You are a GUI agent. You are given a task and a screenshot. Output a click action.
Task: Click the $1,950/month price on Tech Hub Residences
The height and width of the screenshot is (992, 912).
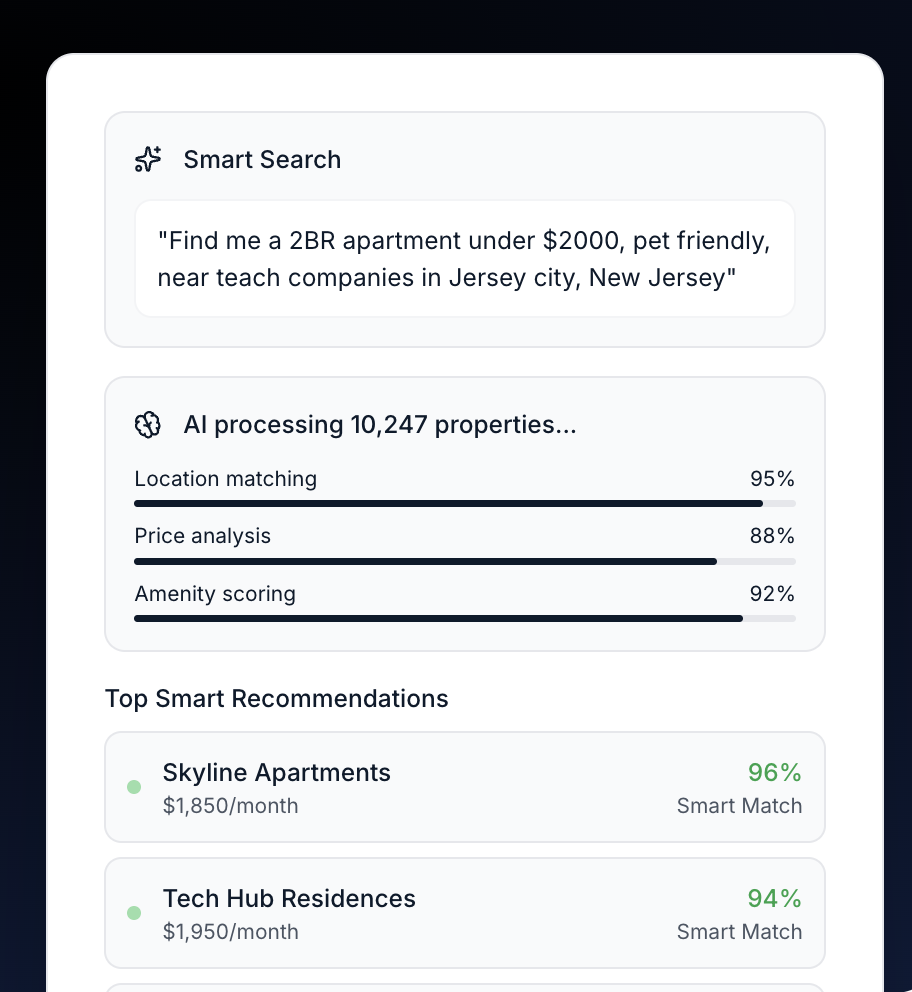pos(230,932)
